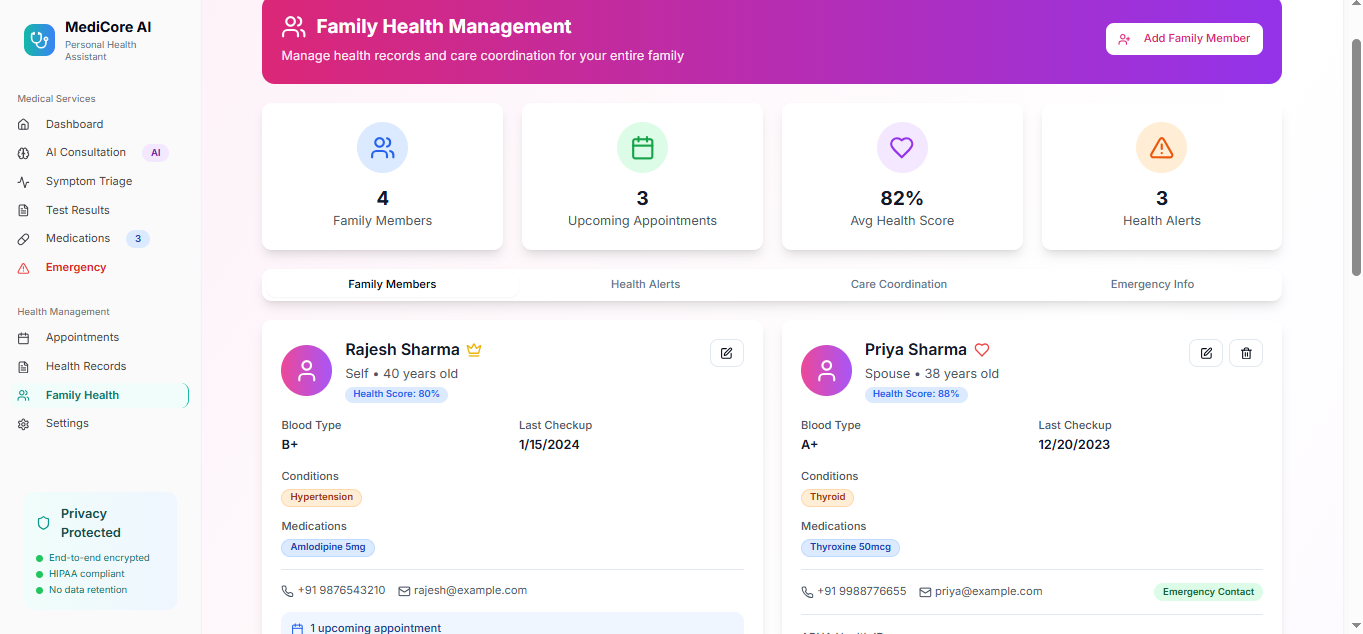Click the Thyroxine 50mcg medication tag
The height and width of the screenshot is (634, 1363).
[x=851, y=547]
